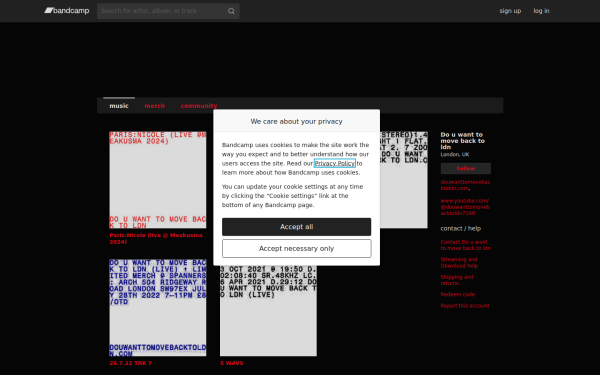Screen dimensions: 600x375
Task: Click the Follow button
Action: point(466,168)
